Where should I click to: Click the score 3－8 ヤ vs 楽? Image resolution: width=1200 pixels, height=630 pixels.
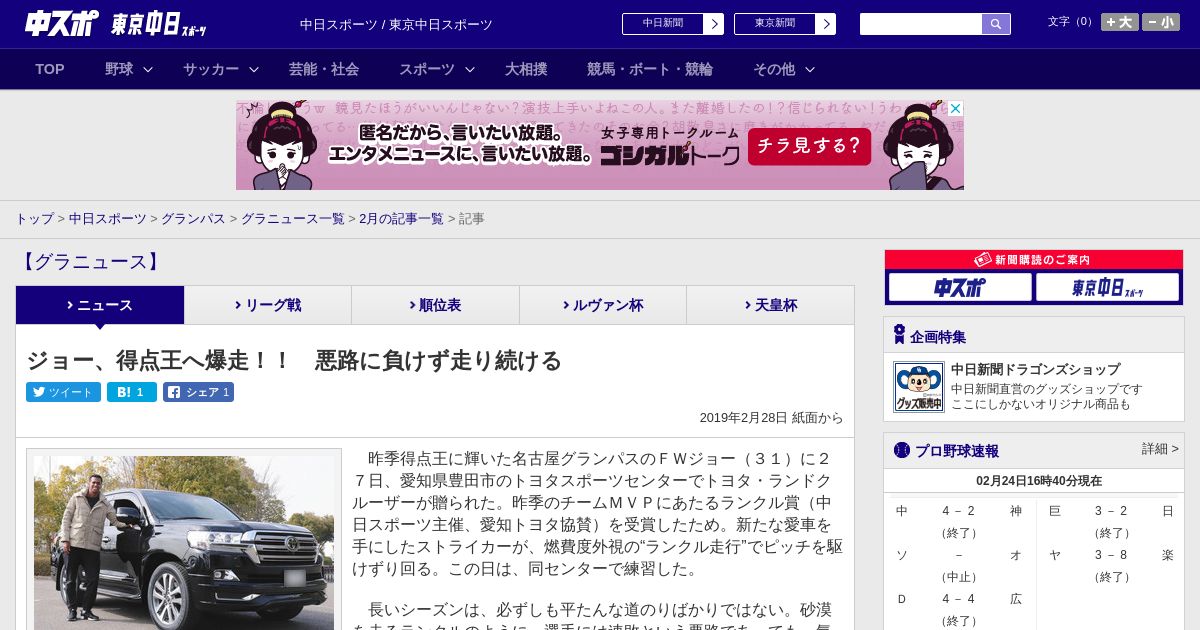tap(1111, 555)
